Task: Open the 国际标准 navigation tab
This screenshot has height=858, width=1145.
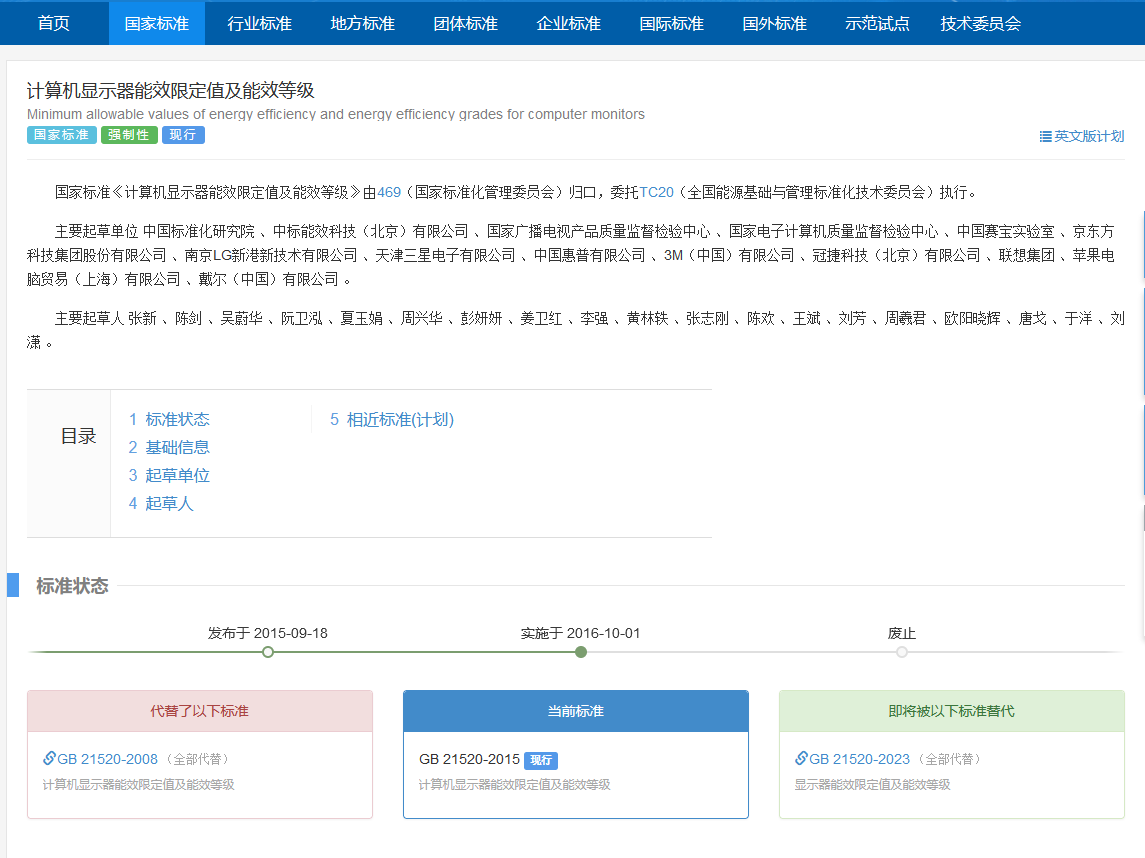Action: tap(671, 23)
